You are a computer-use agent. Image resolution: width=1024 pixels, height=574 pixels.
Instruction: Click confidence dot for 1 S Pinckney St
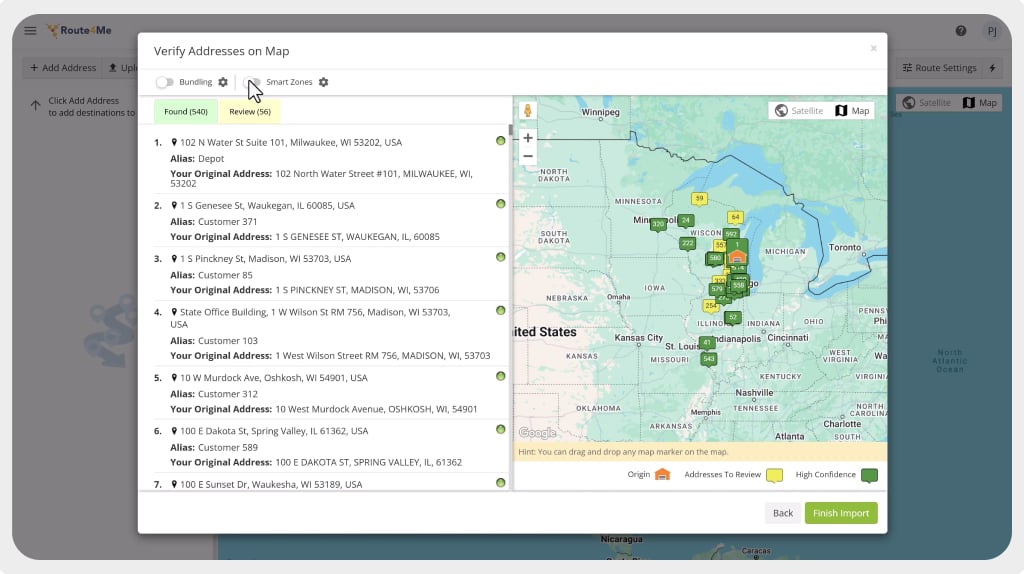point(500,257)
